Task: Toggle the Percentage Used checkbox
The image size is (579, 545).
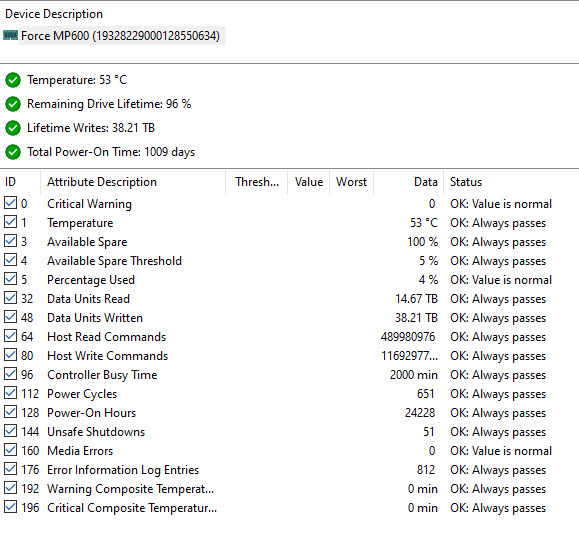Action: (x=10, y=279)
